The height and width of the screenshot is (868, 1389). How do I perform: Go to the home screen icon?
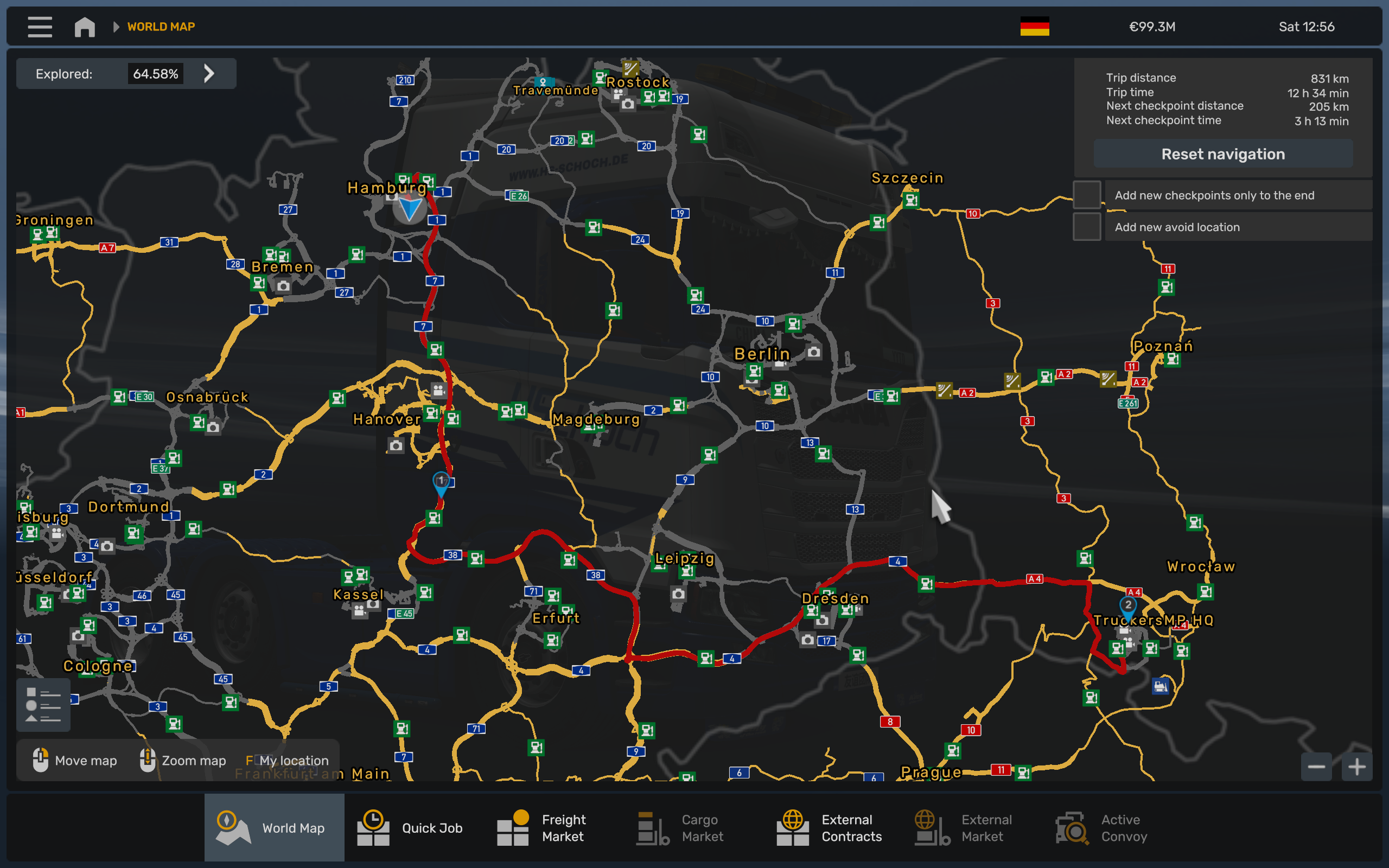pyautogui.click(x=85, y=27)
